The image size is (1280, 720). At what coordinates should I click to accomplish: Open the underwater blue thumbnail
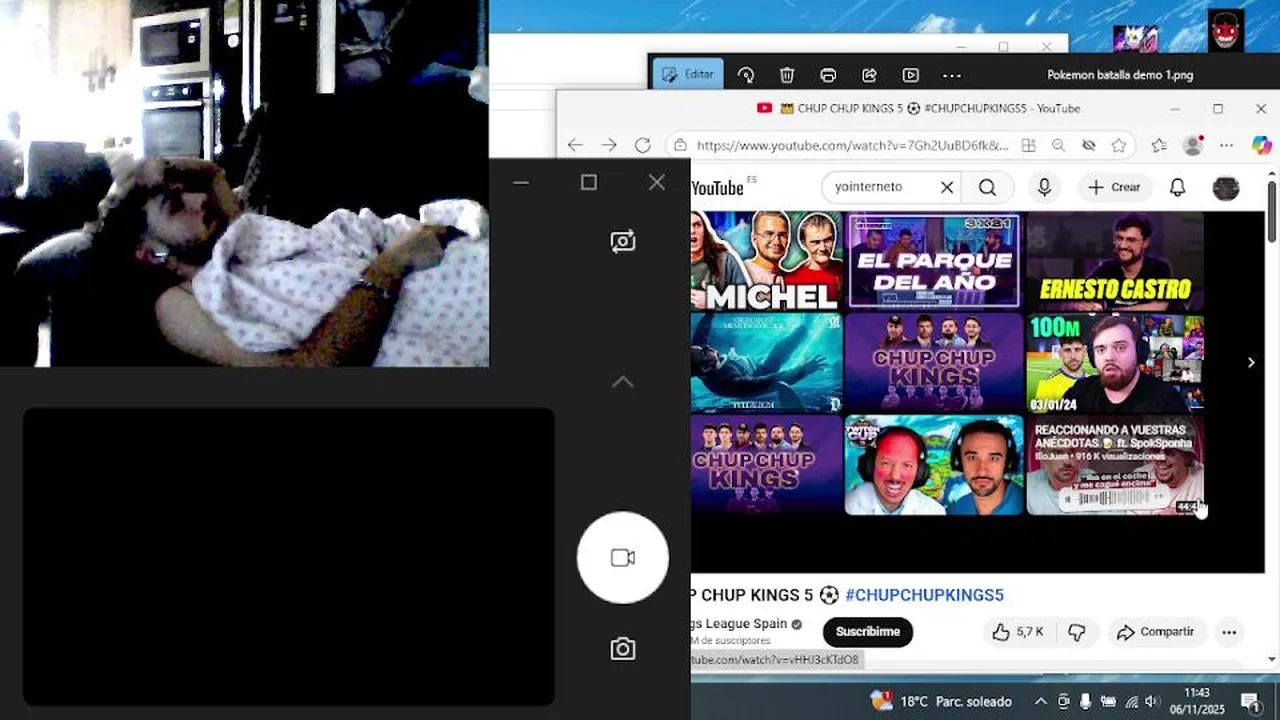767,362
